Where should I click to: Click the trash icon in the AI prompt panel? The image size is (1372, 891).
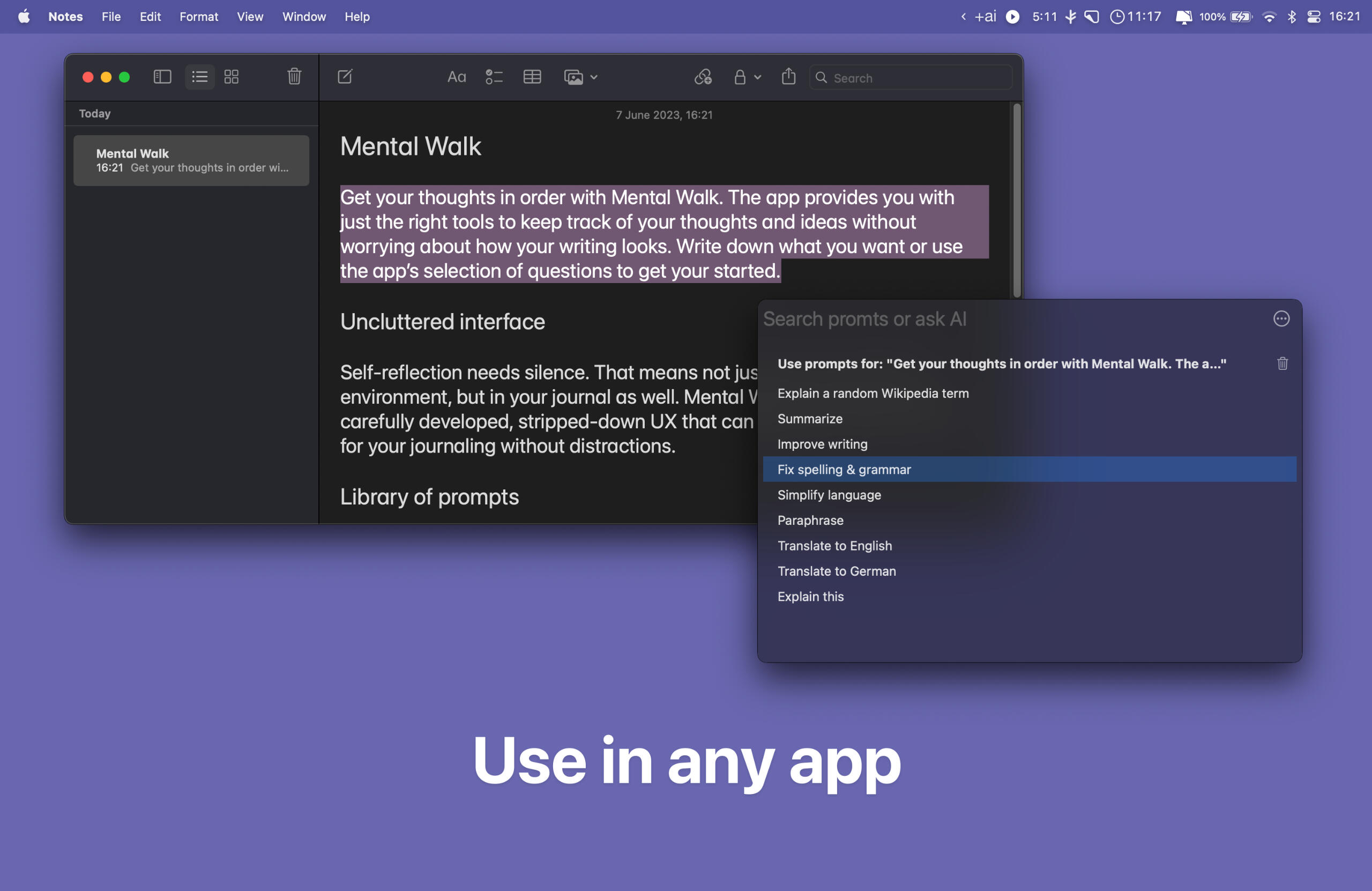pyautogui.click(x=1282, y=363)
